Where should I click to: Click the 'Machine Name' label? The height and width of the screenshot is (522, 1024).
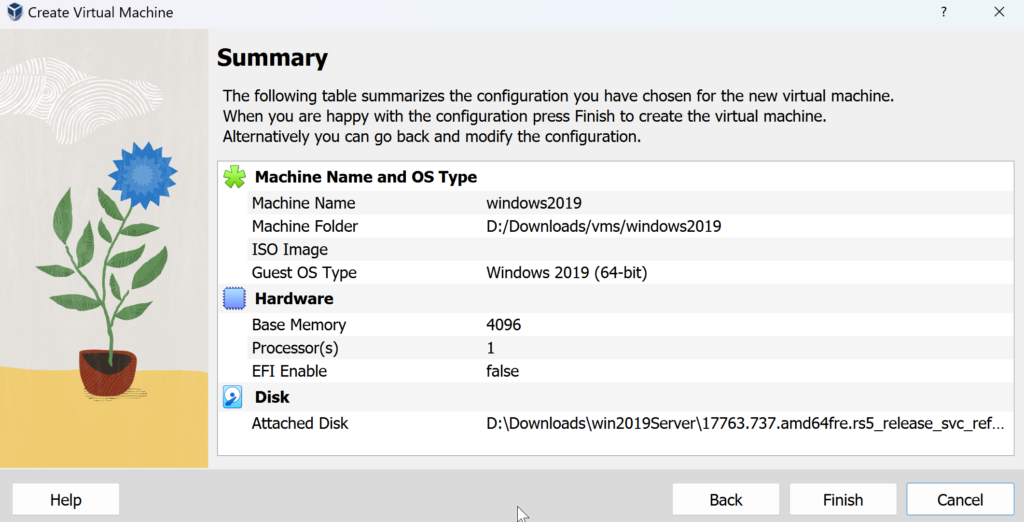click(304, 203)
